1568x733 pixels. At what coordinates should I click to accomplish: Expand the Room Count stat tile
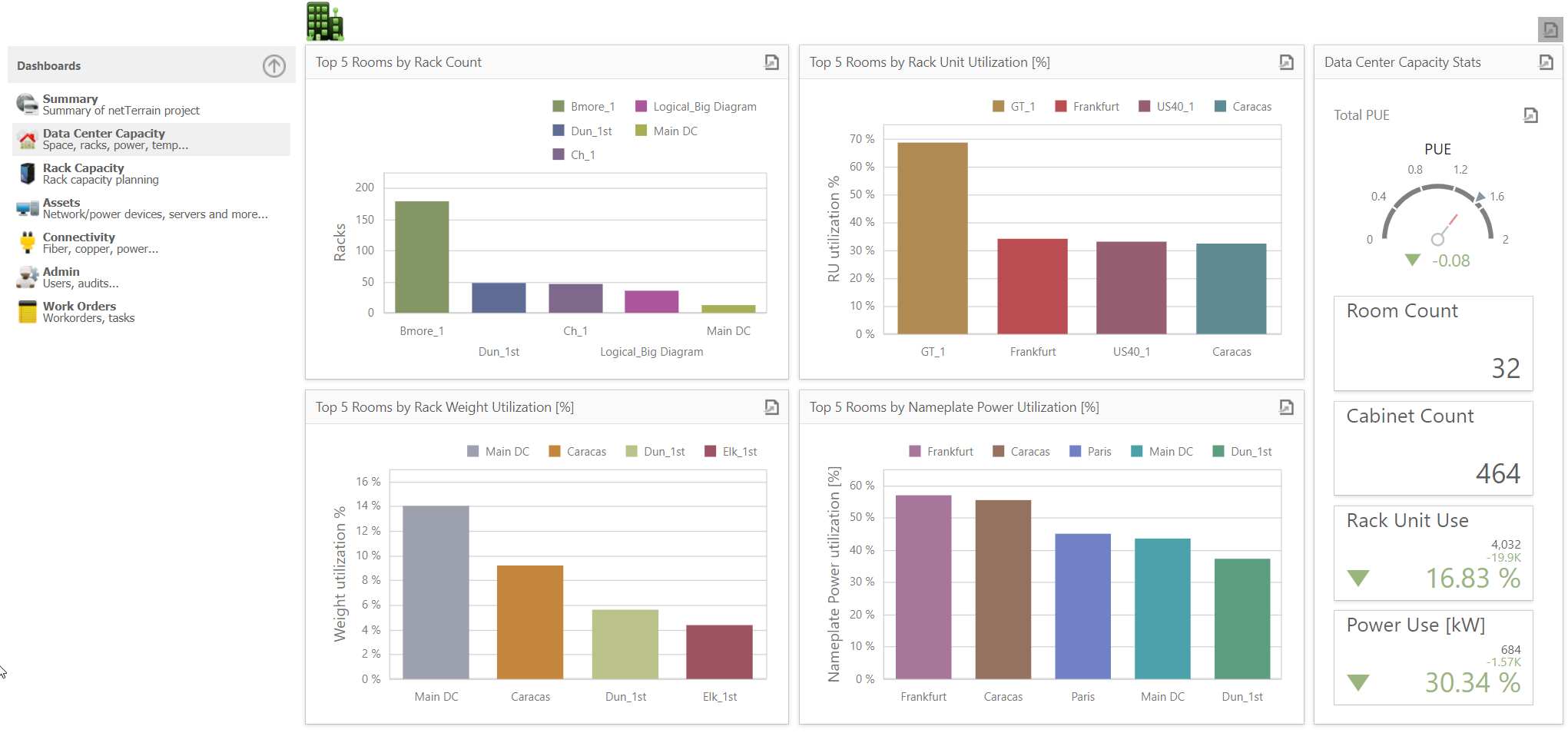click(1433, 343)
